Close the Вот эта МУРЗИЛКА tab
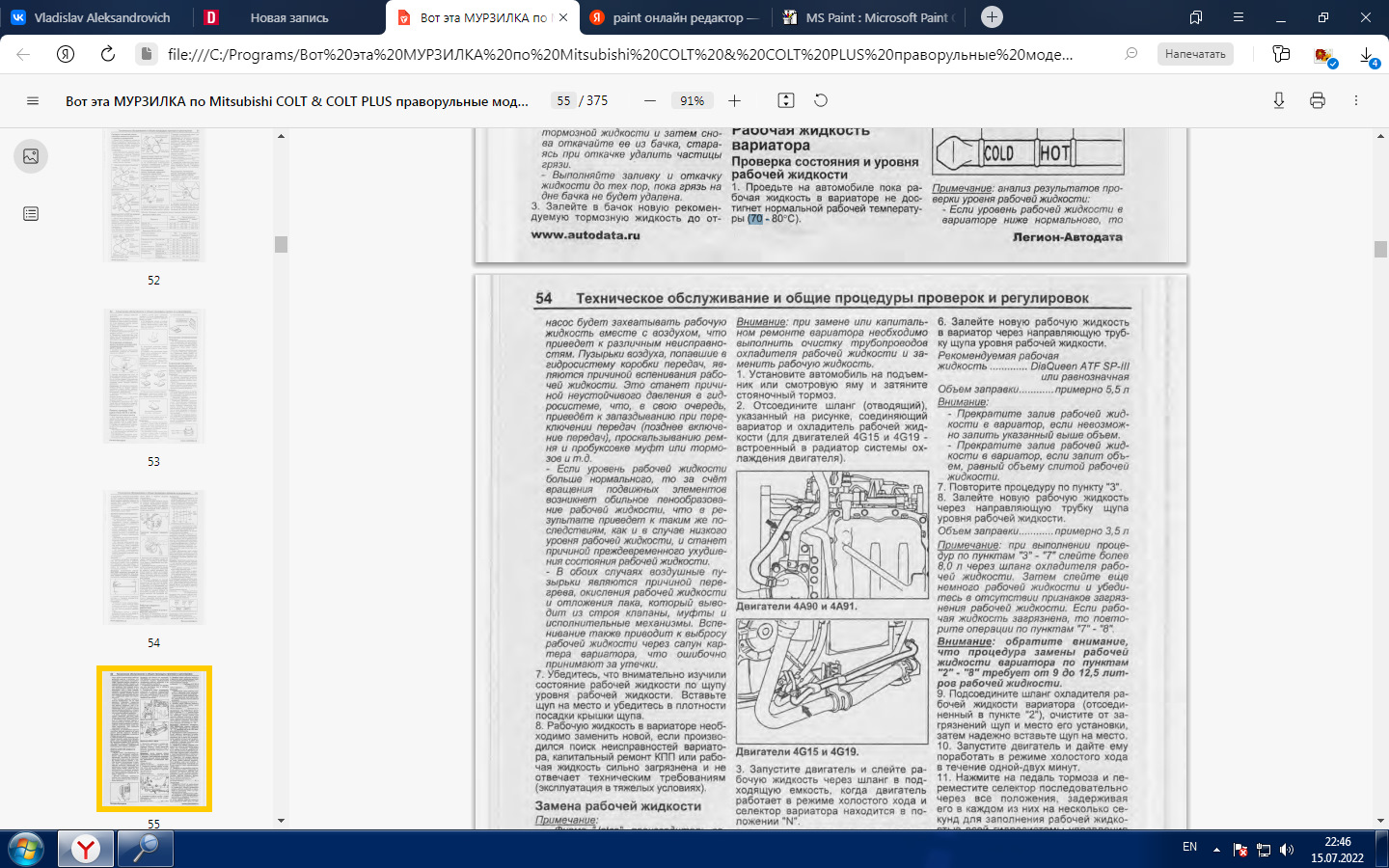Screen dimensions: 1389x868 point(563,17)
